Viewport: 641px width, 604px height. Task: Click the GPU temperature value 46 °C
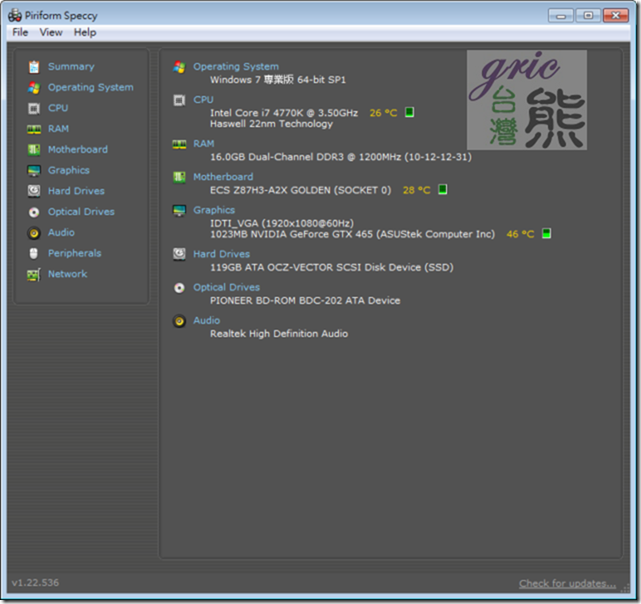520,234
